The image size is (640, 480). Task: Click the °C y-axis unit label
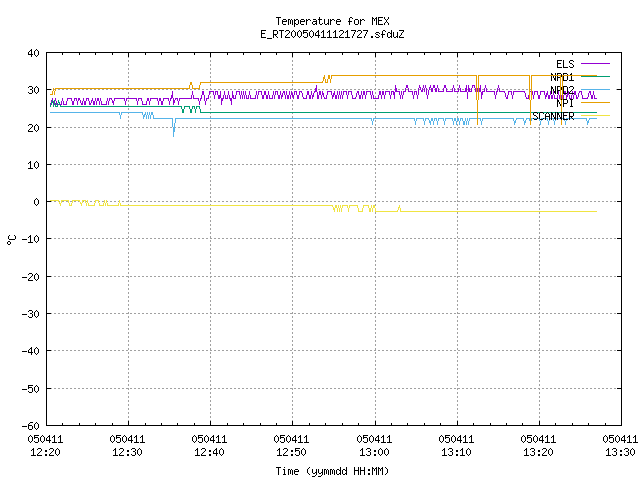point(11,240)
